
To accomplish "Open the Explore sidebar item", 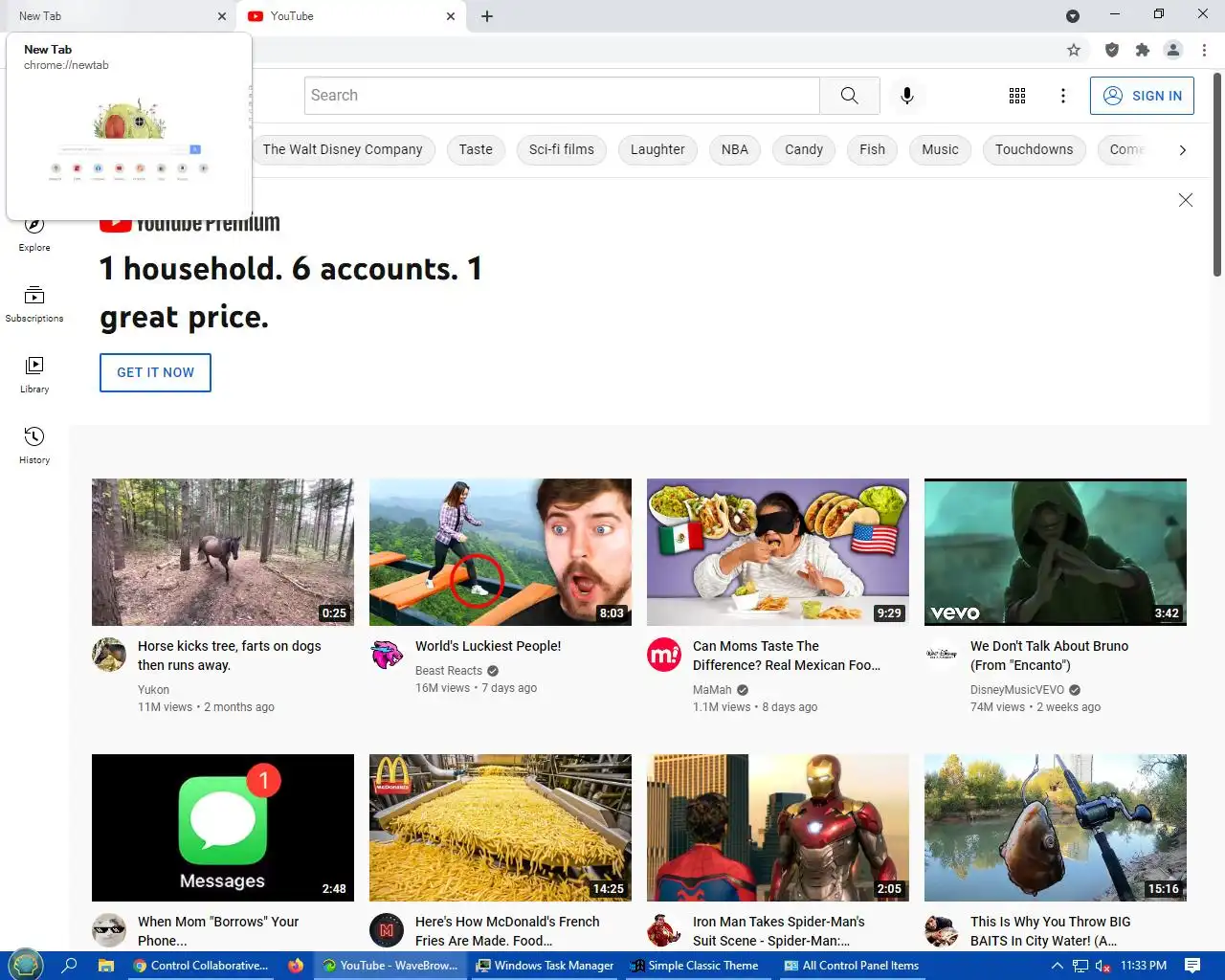I will [34, 234].
